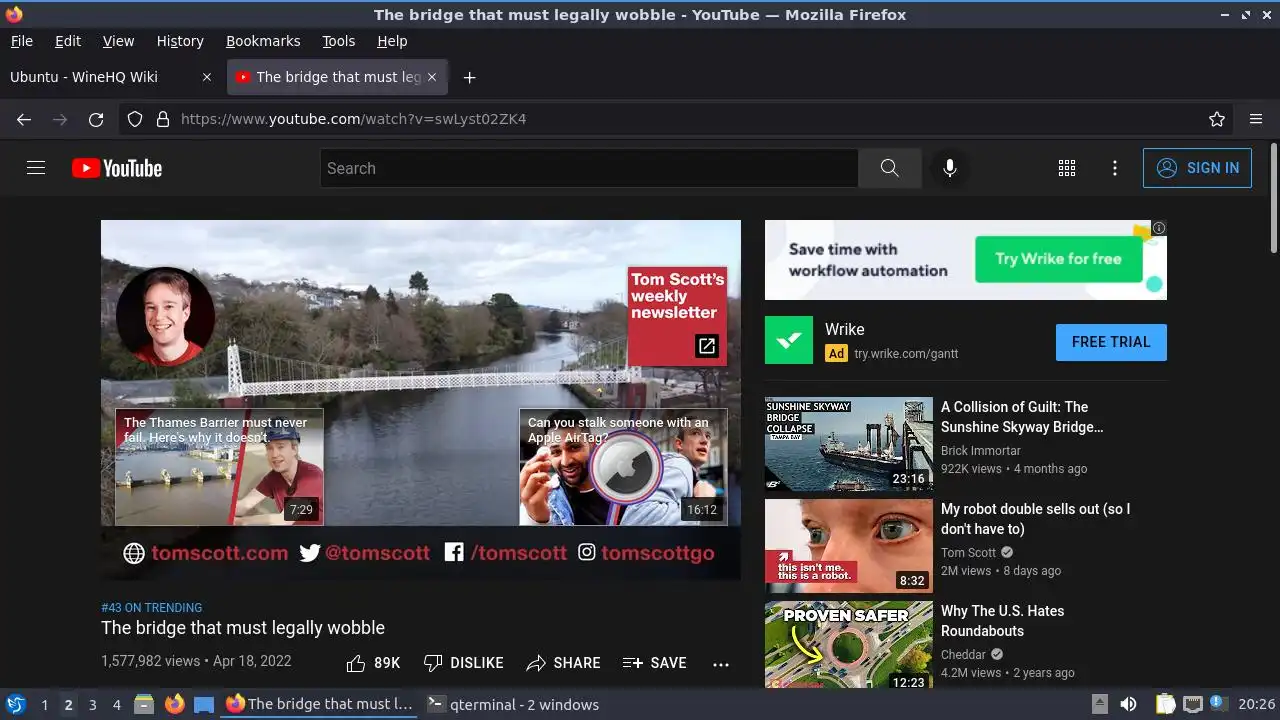Click the Wrike banner ad image

coord(965,260)
